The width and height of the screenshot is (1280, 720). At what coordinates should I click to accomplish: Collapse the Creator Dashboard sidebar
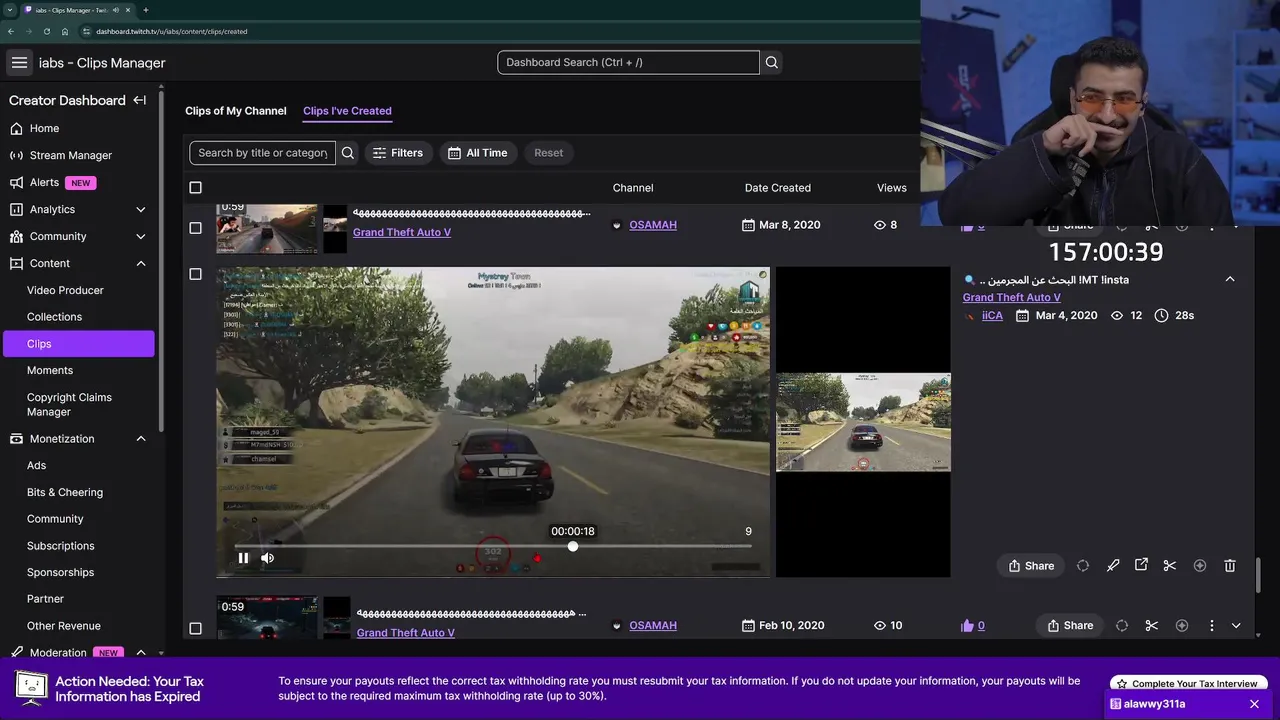(140, 100)
